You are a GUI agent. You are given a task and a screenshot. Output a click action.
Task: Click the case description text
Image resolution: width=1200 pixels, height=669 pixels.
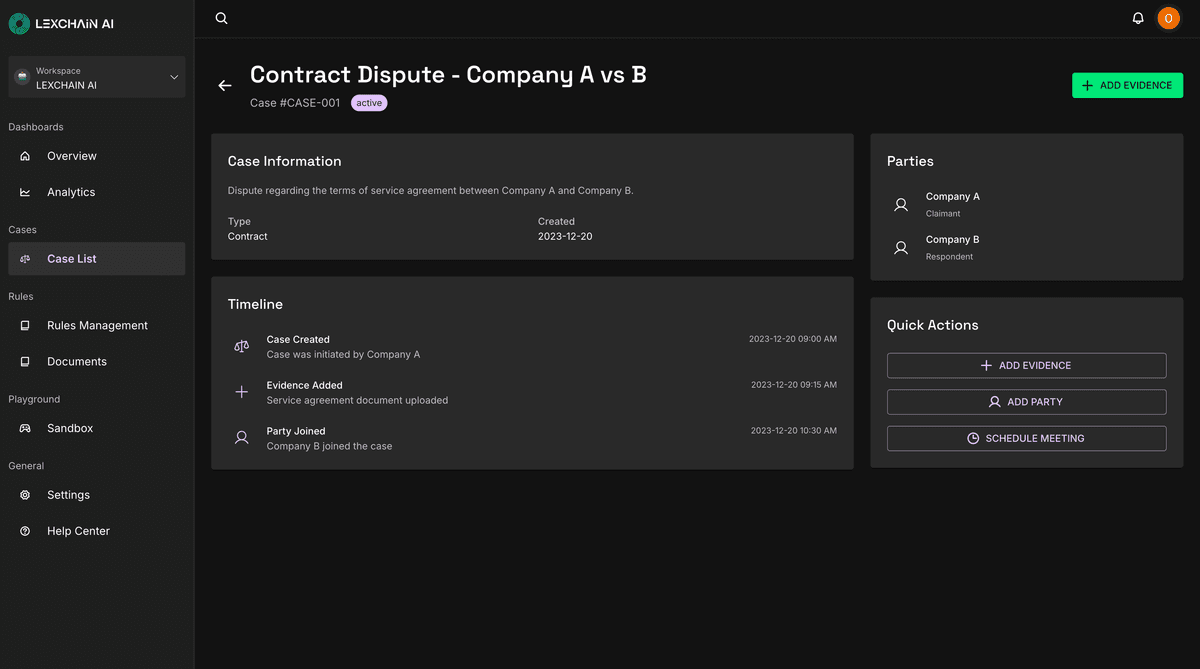[x=431, y=191]
